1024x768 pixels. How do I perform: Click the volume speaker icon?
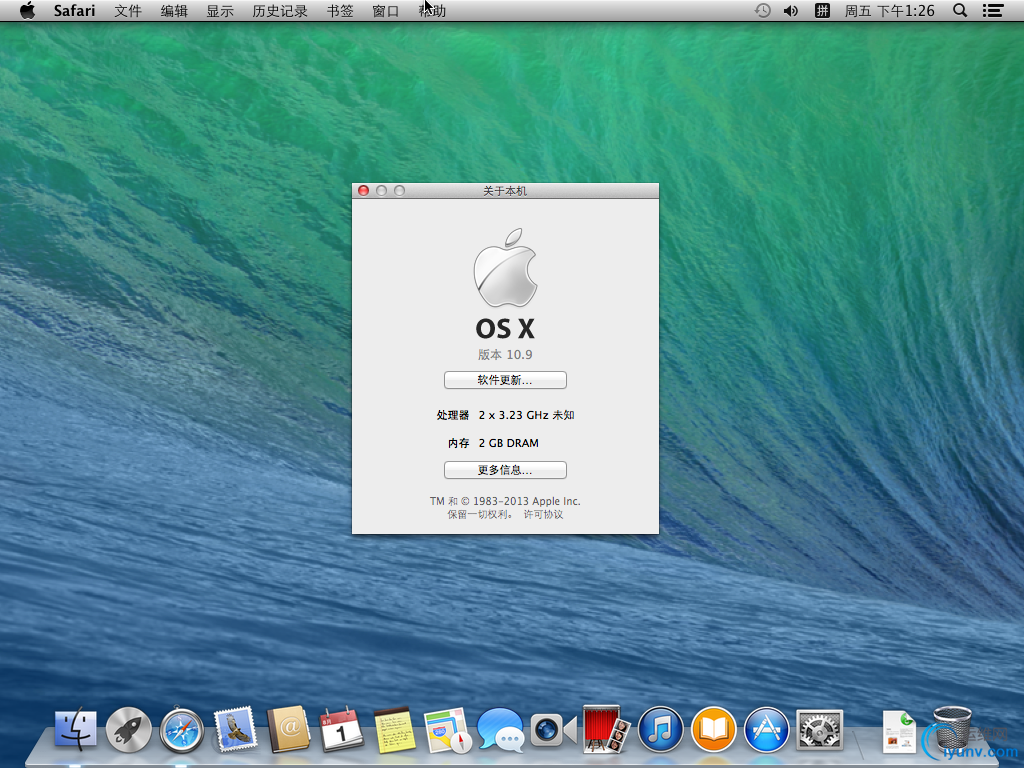(x=791, y=10)
